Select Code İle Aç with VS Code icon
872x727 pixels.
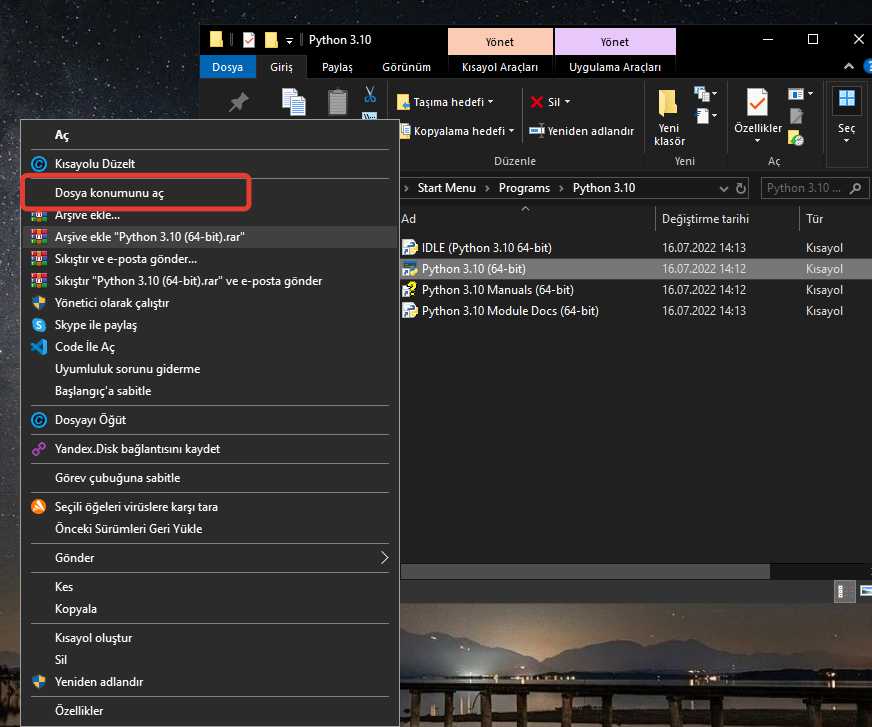(85, 347)
